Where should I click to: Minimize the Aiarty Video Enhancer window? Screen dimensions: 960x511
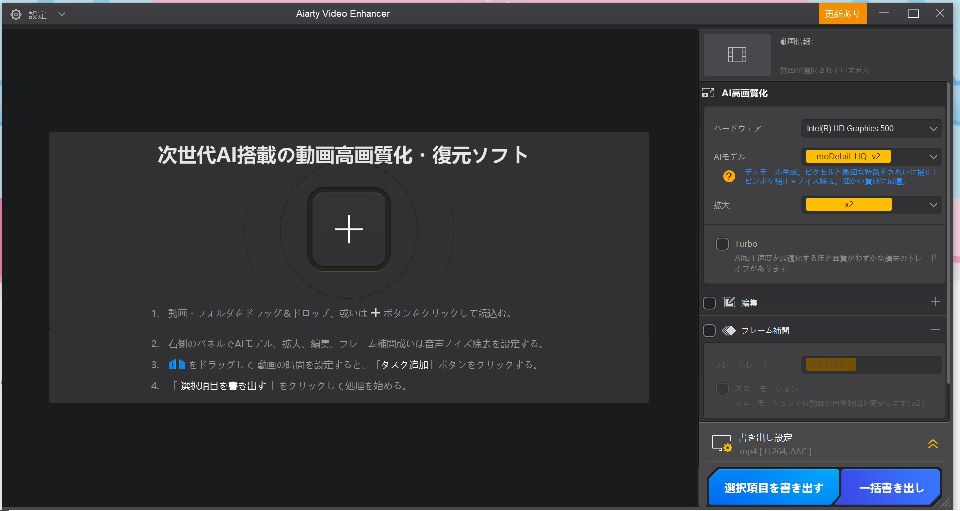tap(883, 13)
